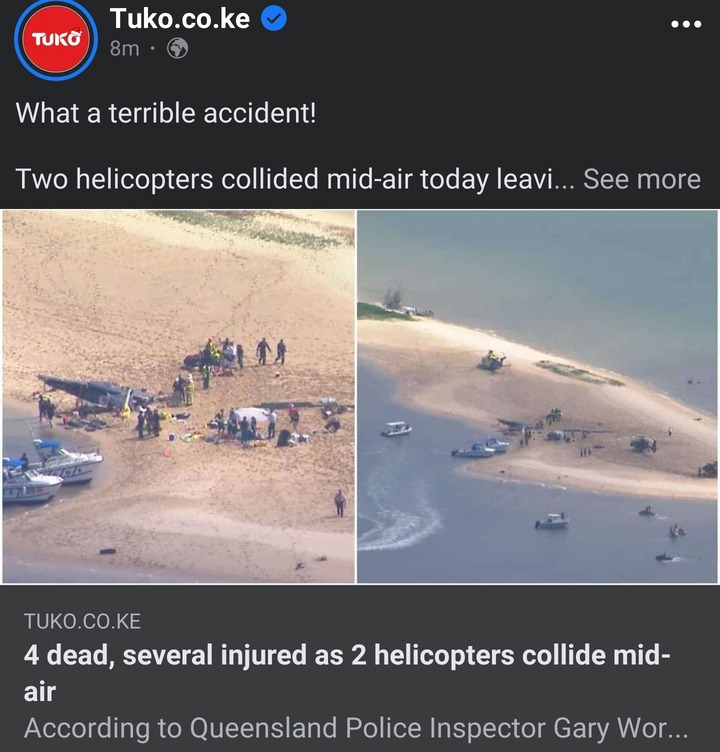This screenshot has height=752, width=720.
Task: Open the left beach crash photo
Action: [x=178, y=397]
